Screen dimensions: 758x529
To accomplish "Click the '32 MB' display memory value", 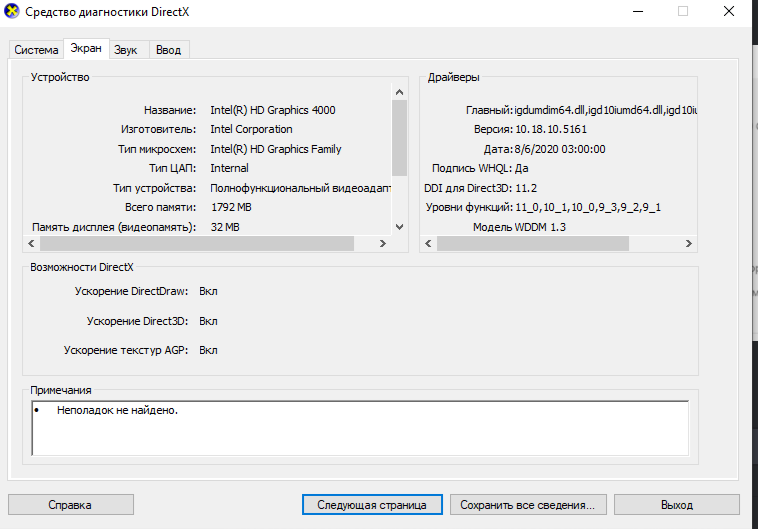I will (x=225, y=227).
